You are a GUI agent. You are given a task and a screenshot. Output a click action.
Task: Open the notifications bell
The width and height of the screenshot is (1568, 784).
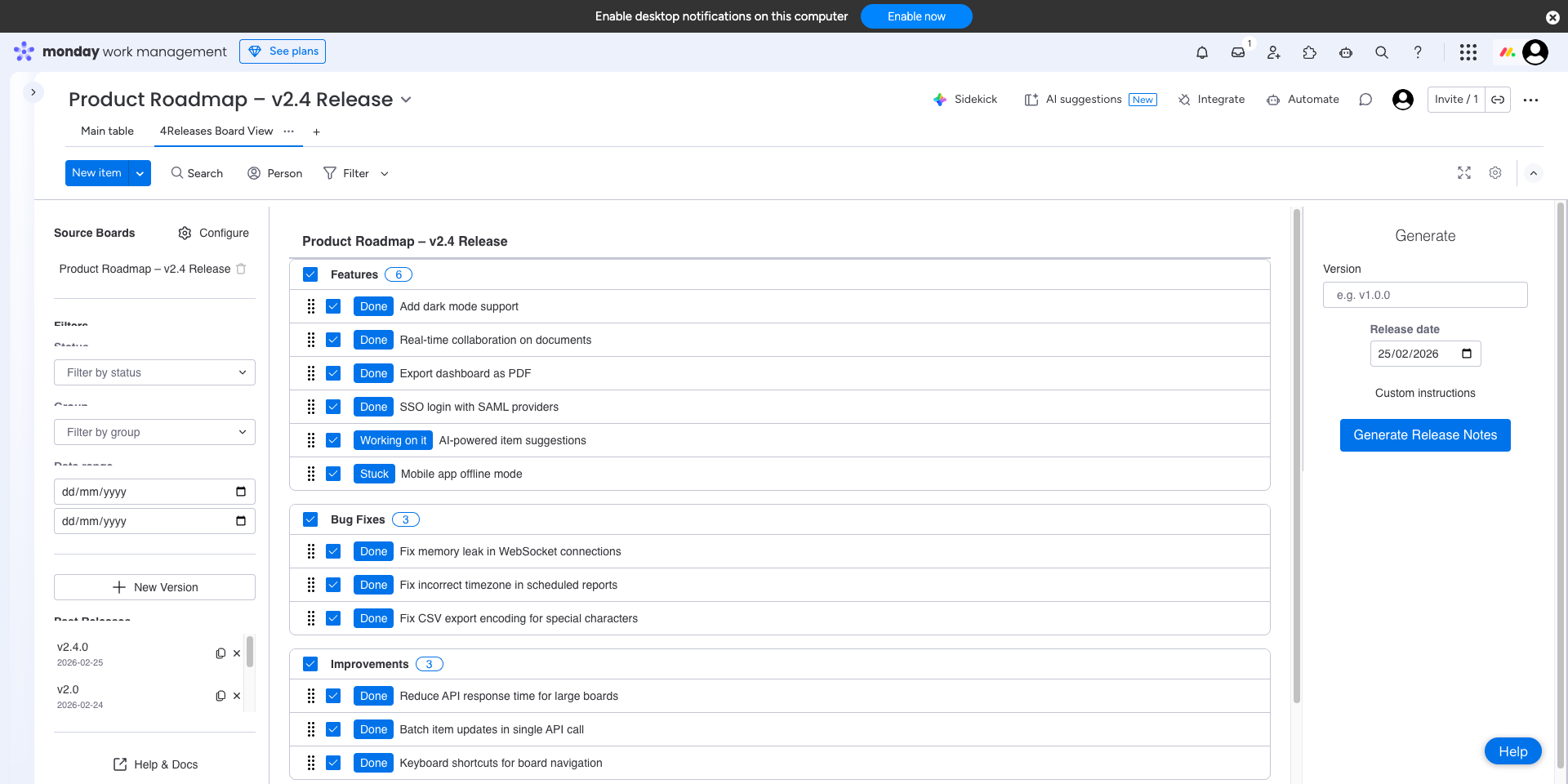(1202, 52)
